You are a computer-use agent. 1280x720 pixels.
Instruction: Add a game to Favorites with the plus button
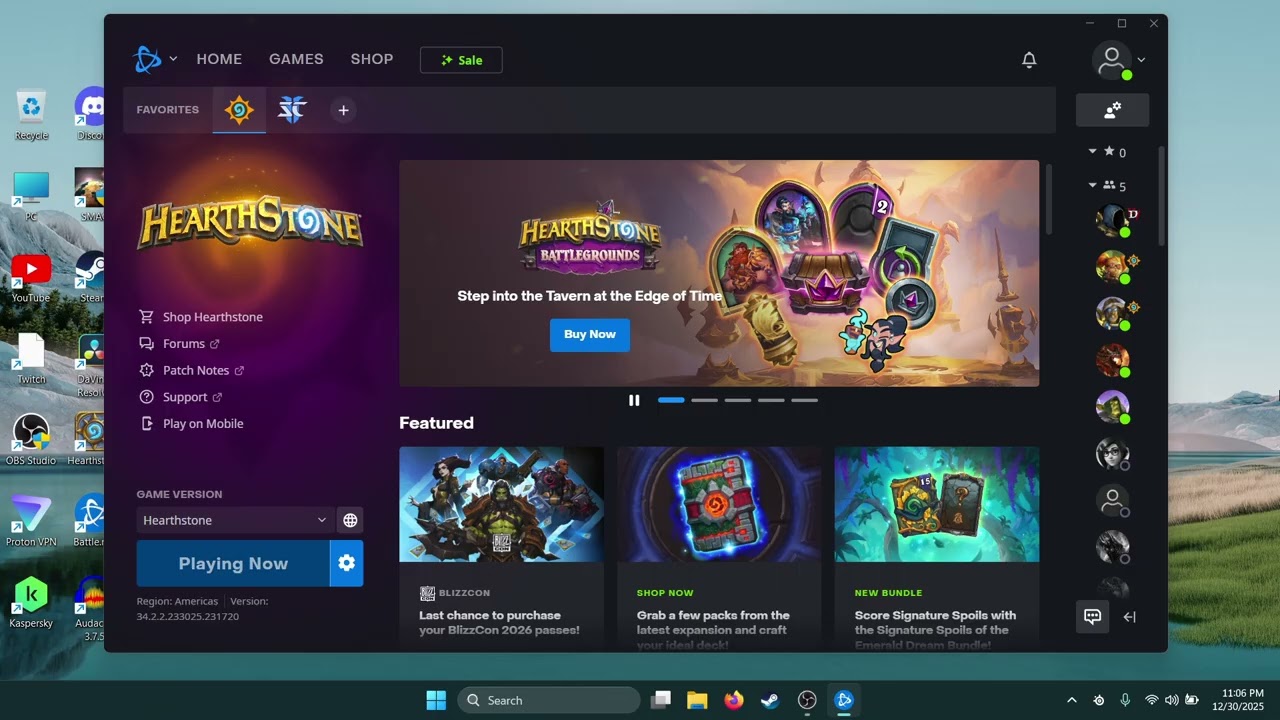(343, 110)
